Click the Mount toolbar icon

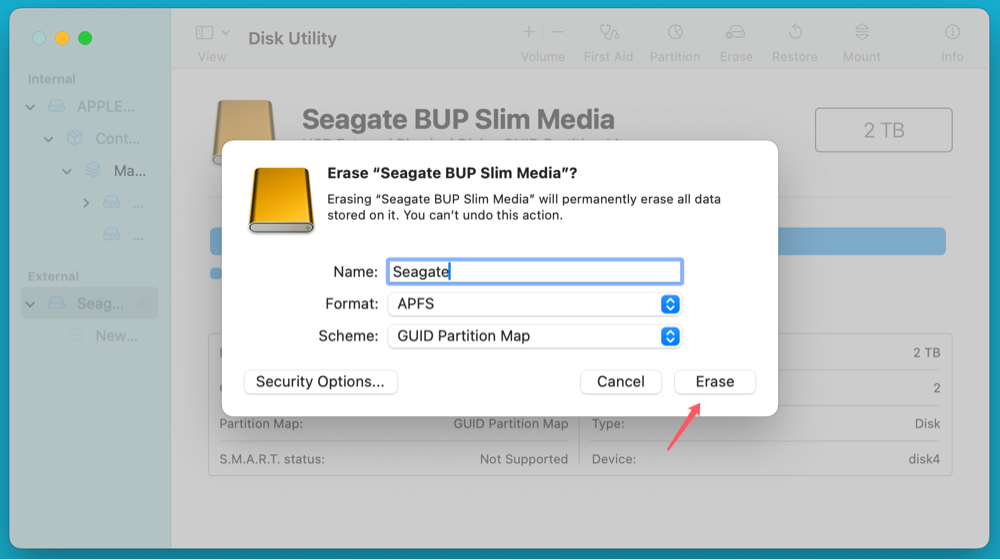[862, 32]
